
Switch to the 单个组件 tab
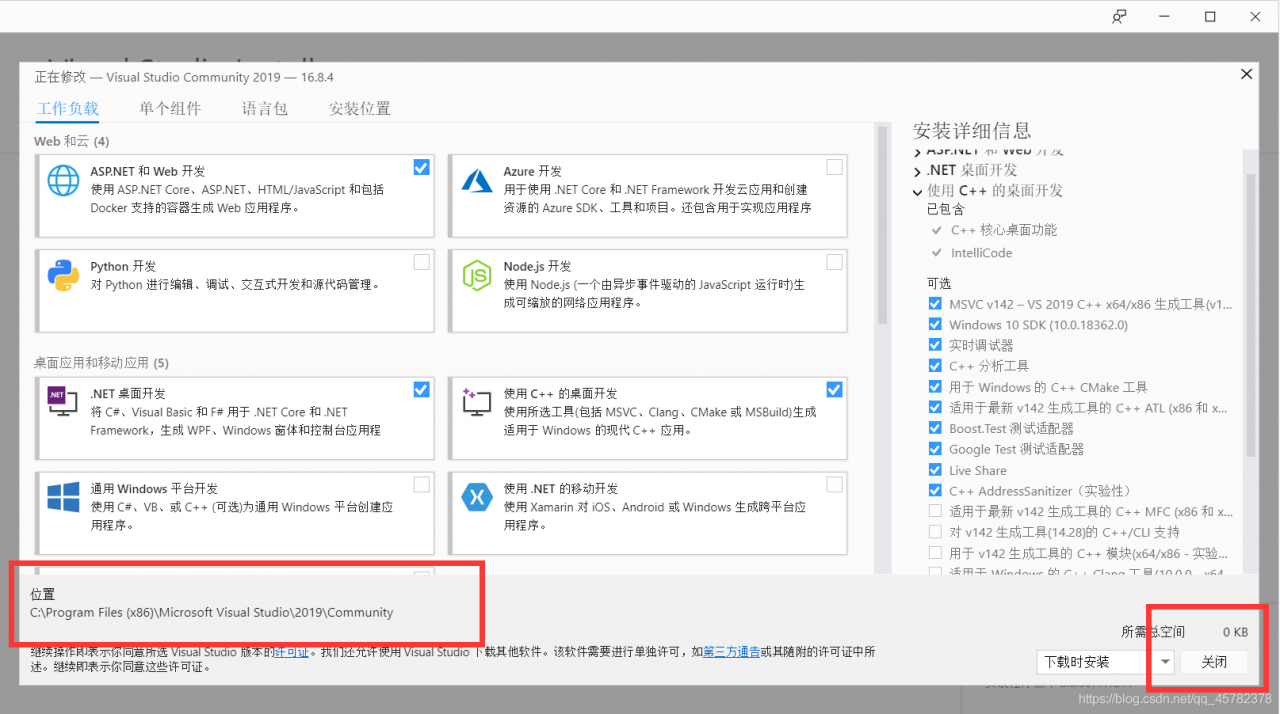170,108
